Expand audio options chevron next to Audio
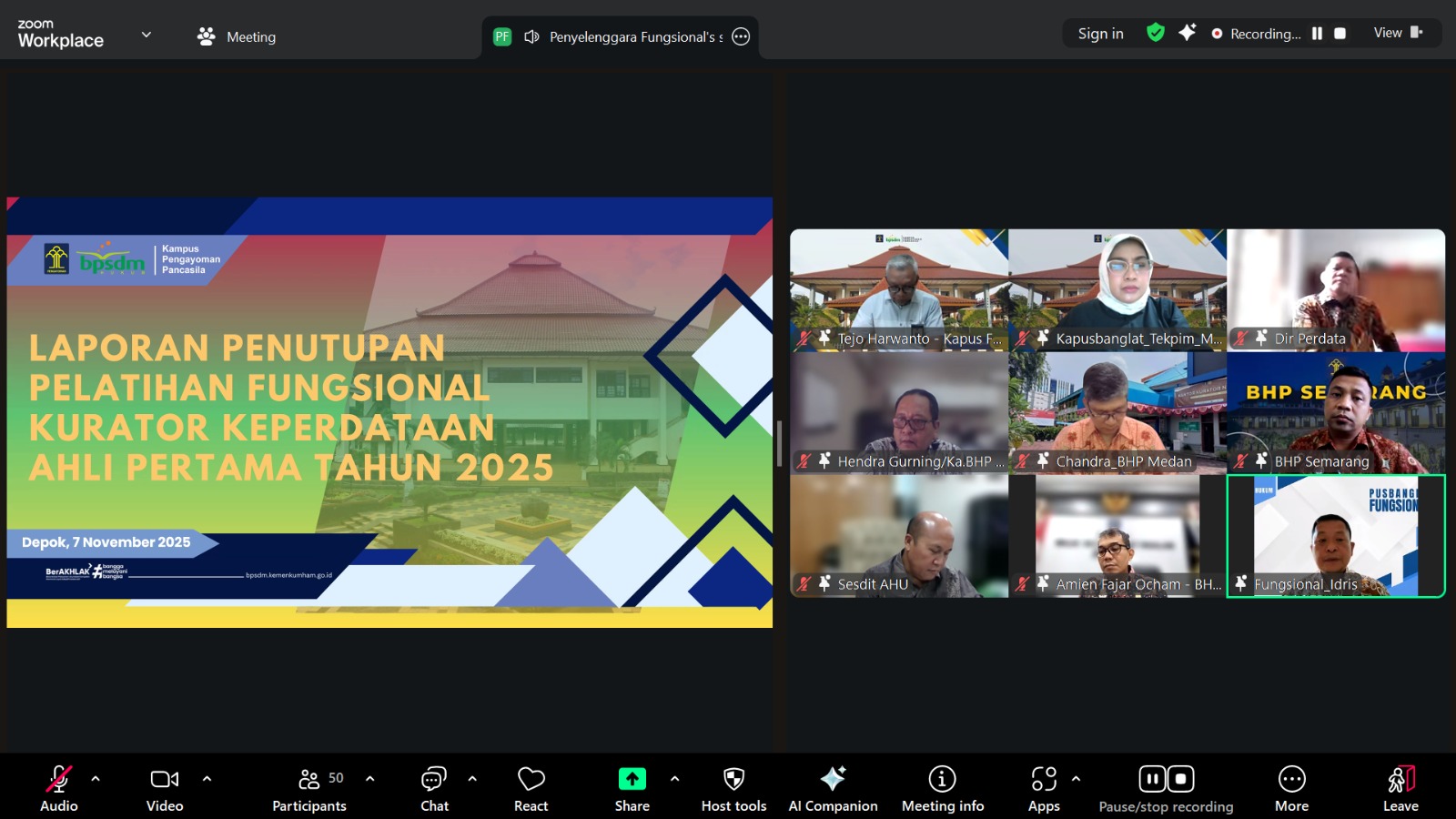The image size is (1456, 819). pos(96,779)
